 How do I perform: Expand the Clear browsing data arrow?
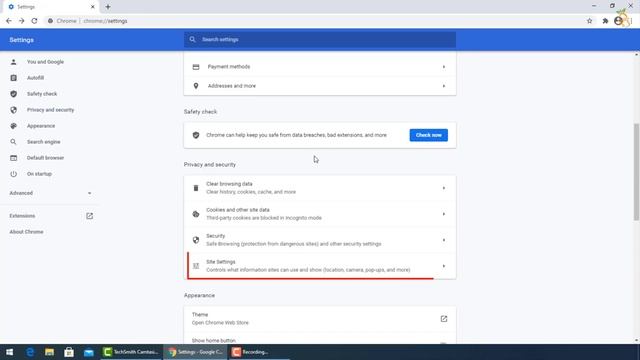pos(444,188)
